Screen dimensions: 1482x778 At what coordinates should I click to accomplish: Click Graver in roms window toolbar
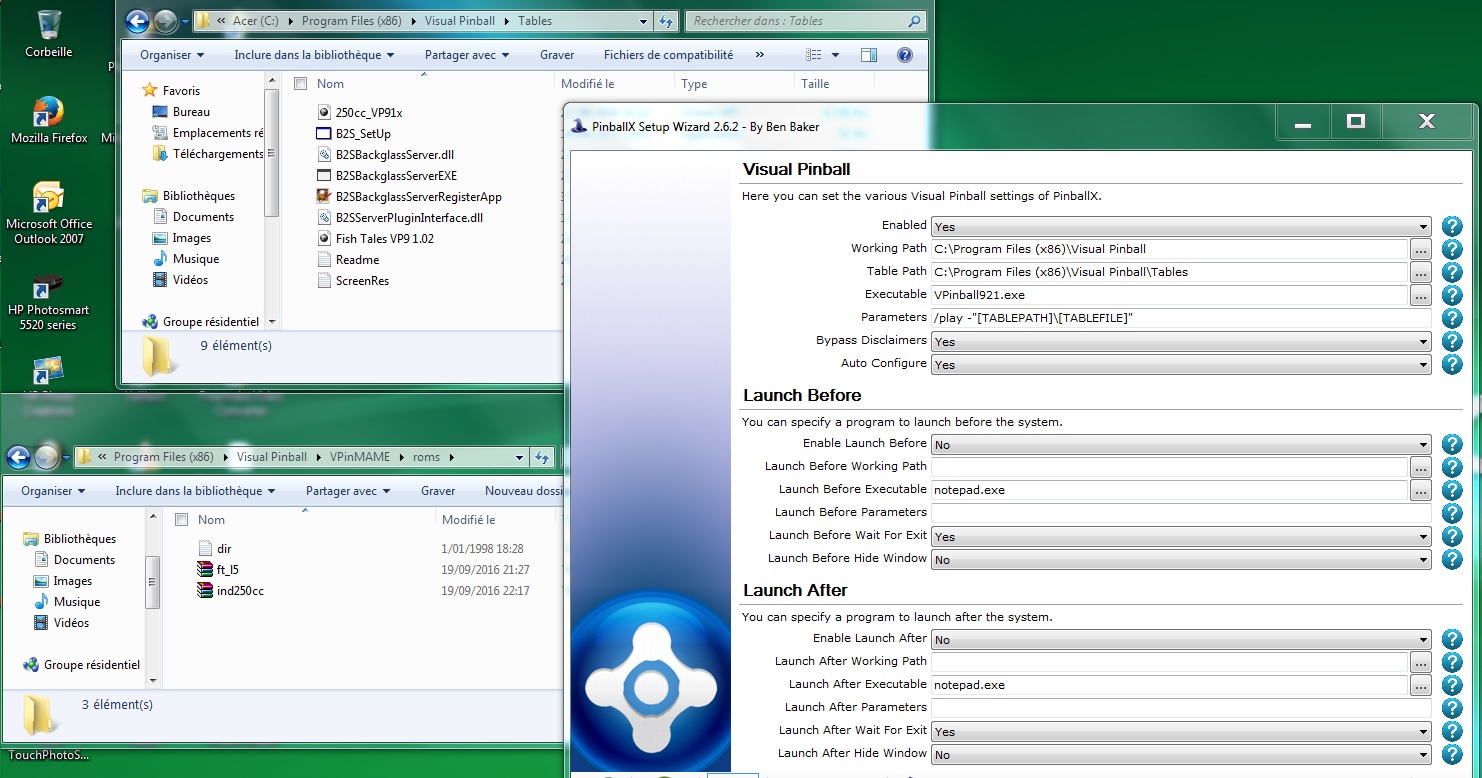(438, 491)
